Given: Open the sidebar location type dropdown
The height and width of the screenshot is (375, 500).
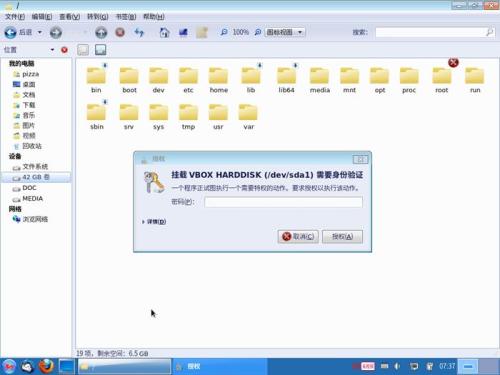Looking at the screenshot, I should point(52,50).
